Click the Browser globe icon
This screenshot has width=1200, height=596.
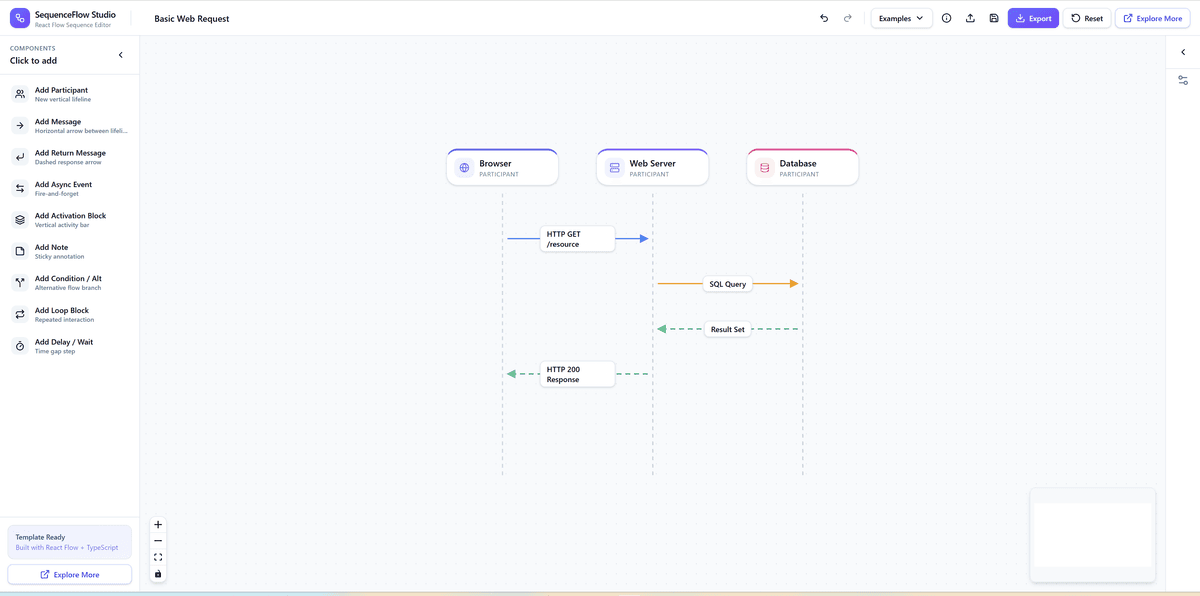464,168
